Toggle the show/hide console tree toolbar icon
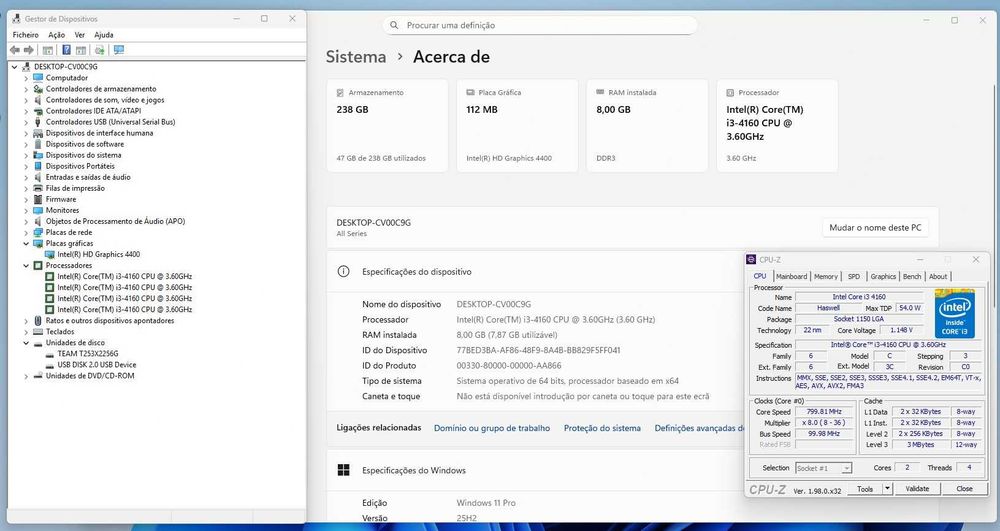The height and width of the screenshot is (531, 1000). click(x=48, y=50)
